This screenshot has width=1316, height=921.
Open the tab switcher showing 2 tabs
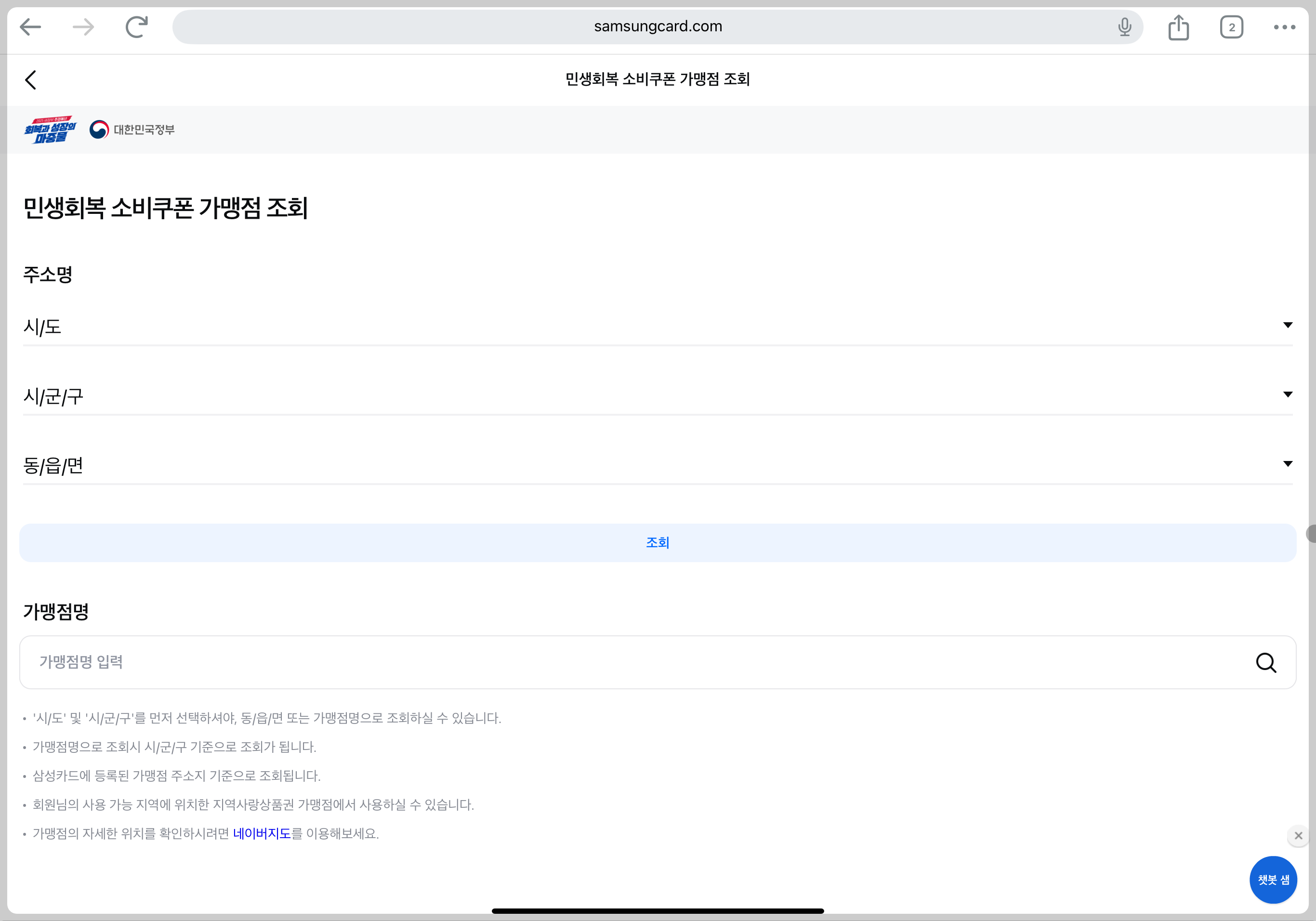pyautogui.click(x=1231, y=27)
